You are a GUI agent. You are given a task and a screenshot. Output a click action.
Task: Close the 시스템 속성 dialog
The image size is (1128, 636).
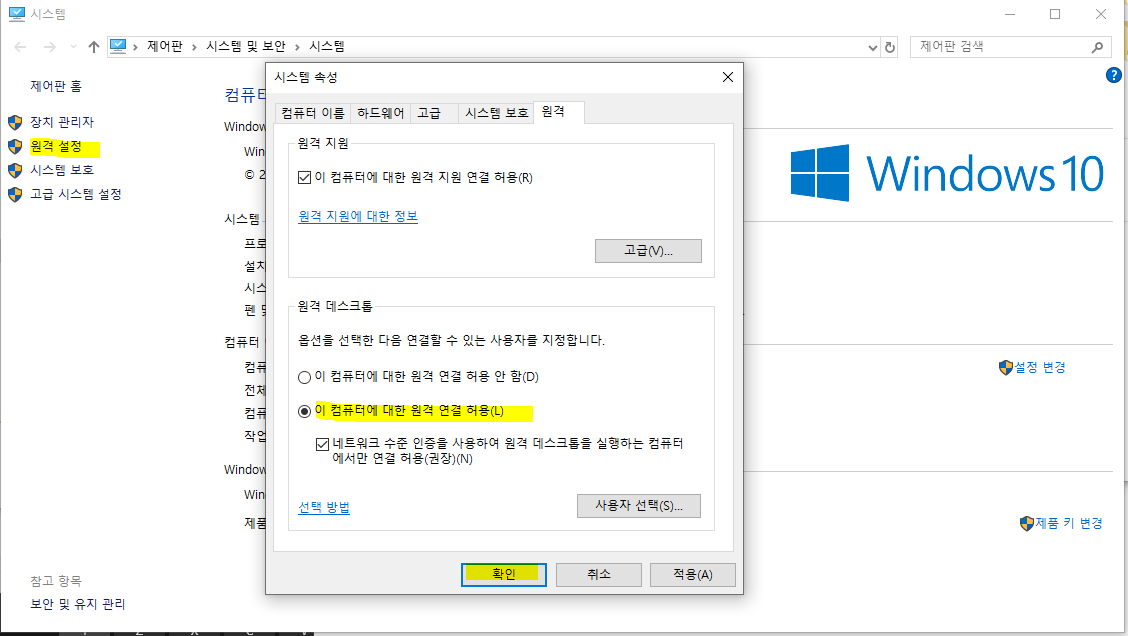728,77
